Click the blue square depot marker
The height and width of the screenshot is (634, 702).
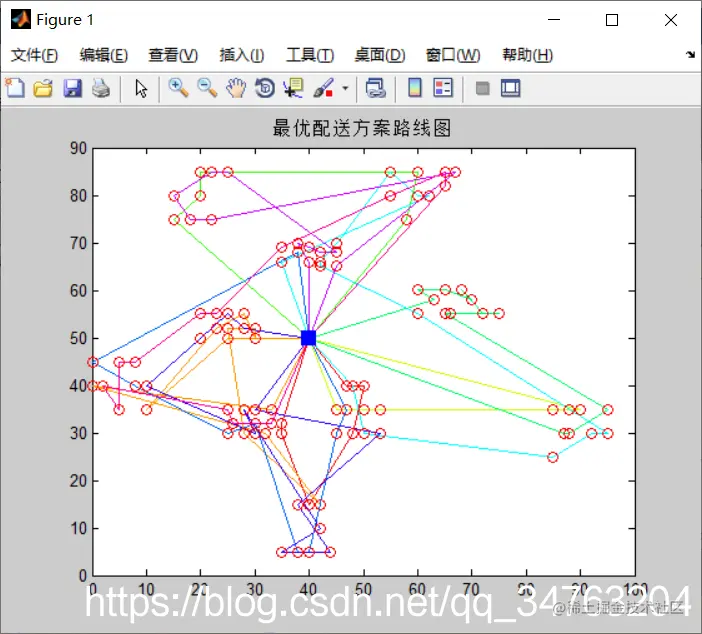[x=308, y=338]
